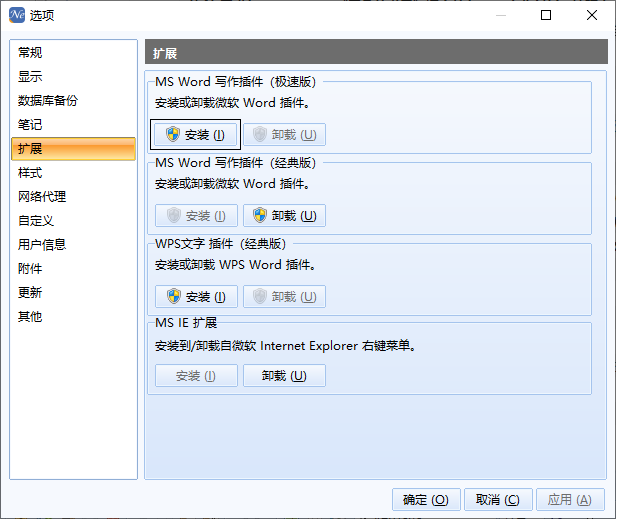617x520 pixels.
Task: Select the highlighted 扩展 category
Action: tap(74, 149)
